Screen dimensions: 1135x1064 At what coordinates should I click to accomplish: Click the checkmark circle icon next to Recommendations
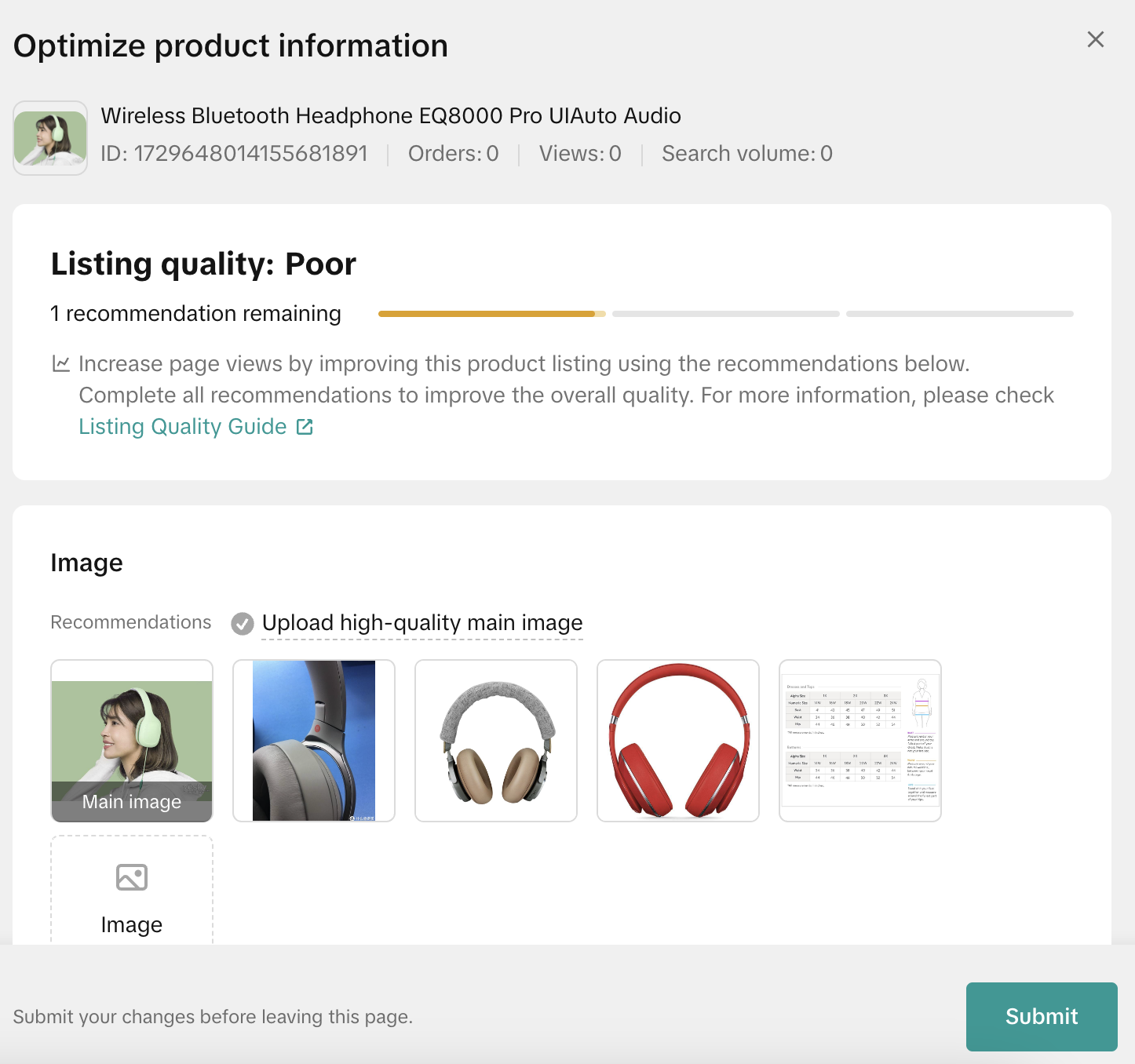point(243,624)
